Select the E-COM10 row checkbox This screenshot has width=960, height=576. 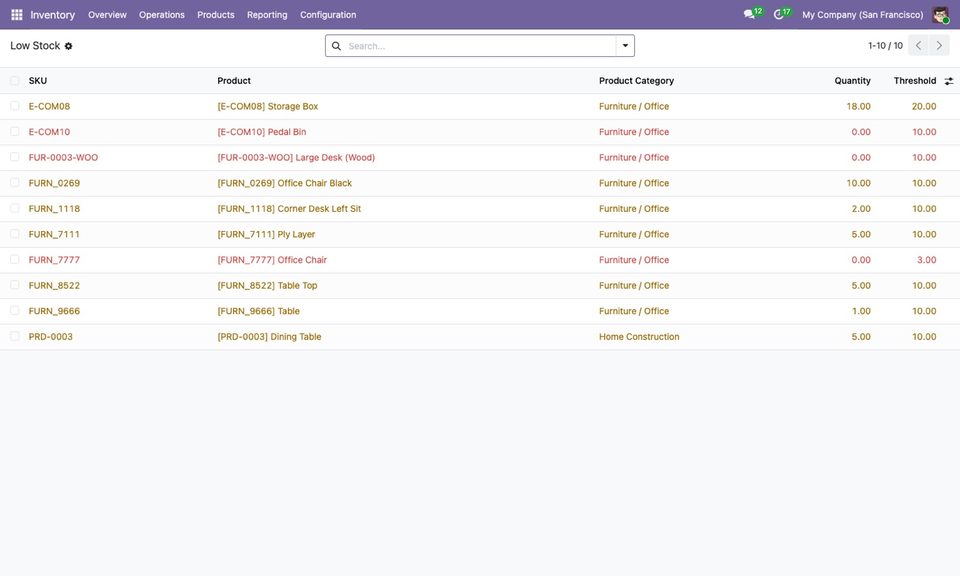(15, 132)
